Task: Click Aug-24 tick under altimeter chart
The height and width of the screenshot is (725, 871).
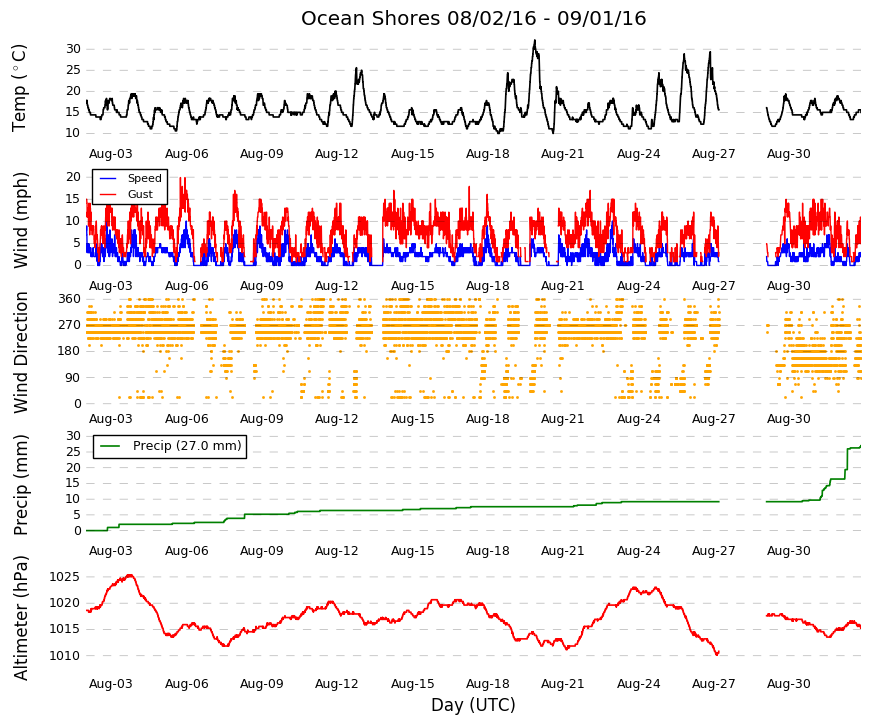Action: pos(638,684)
